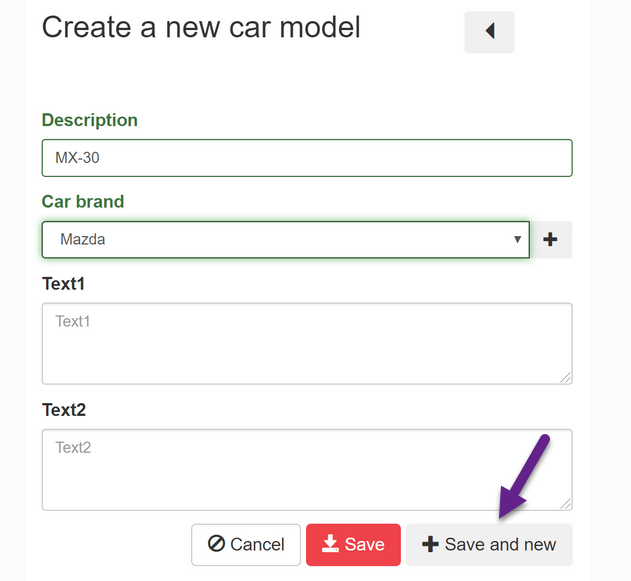Open the Car brand dropdown showing Mazda
The width and height of the screenshot is (631, 581).
285,240
